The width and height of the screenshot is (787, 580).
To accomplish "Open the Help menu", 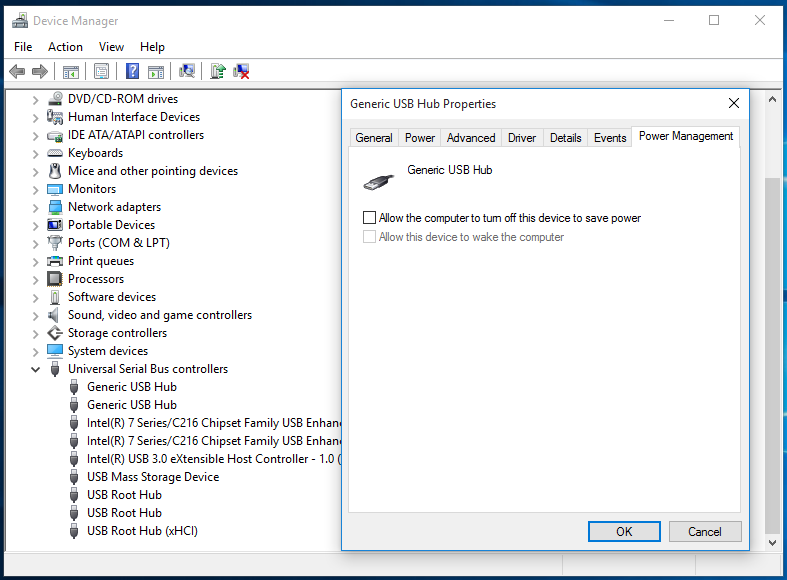I will click(152, 47).
